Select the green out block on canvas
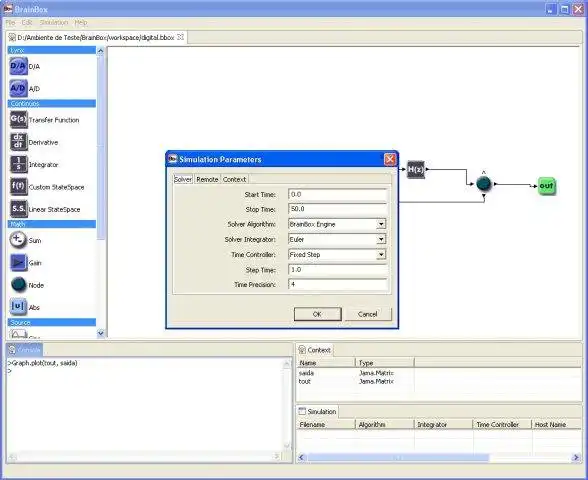Screen dimensions: 588x480 point(546,186)
